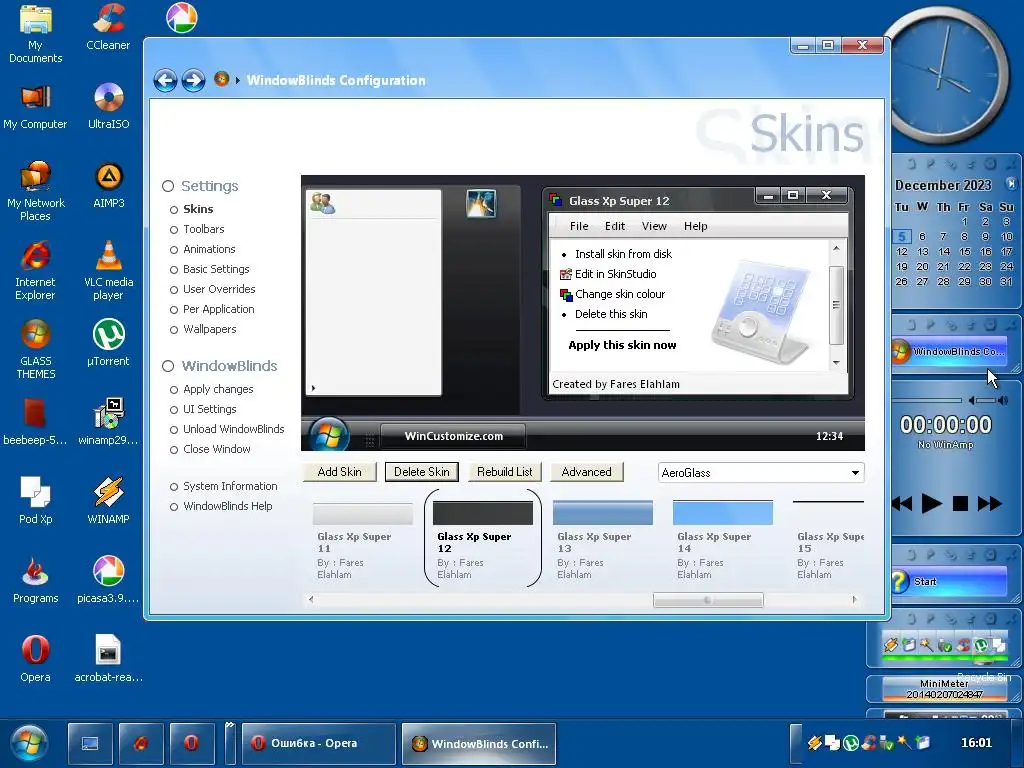
Task: Launch UltraISO desktop shortcut
Action: coord(108,106)
